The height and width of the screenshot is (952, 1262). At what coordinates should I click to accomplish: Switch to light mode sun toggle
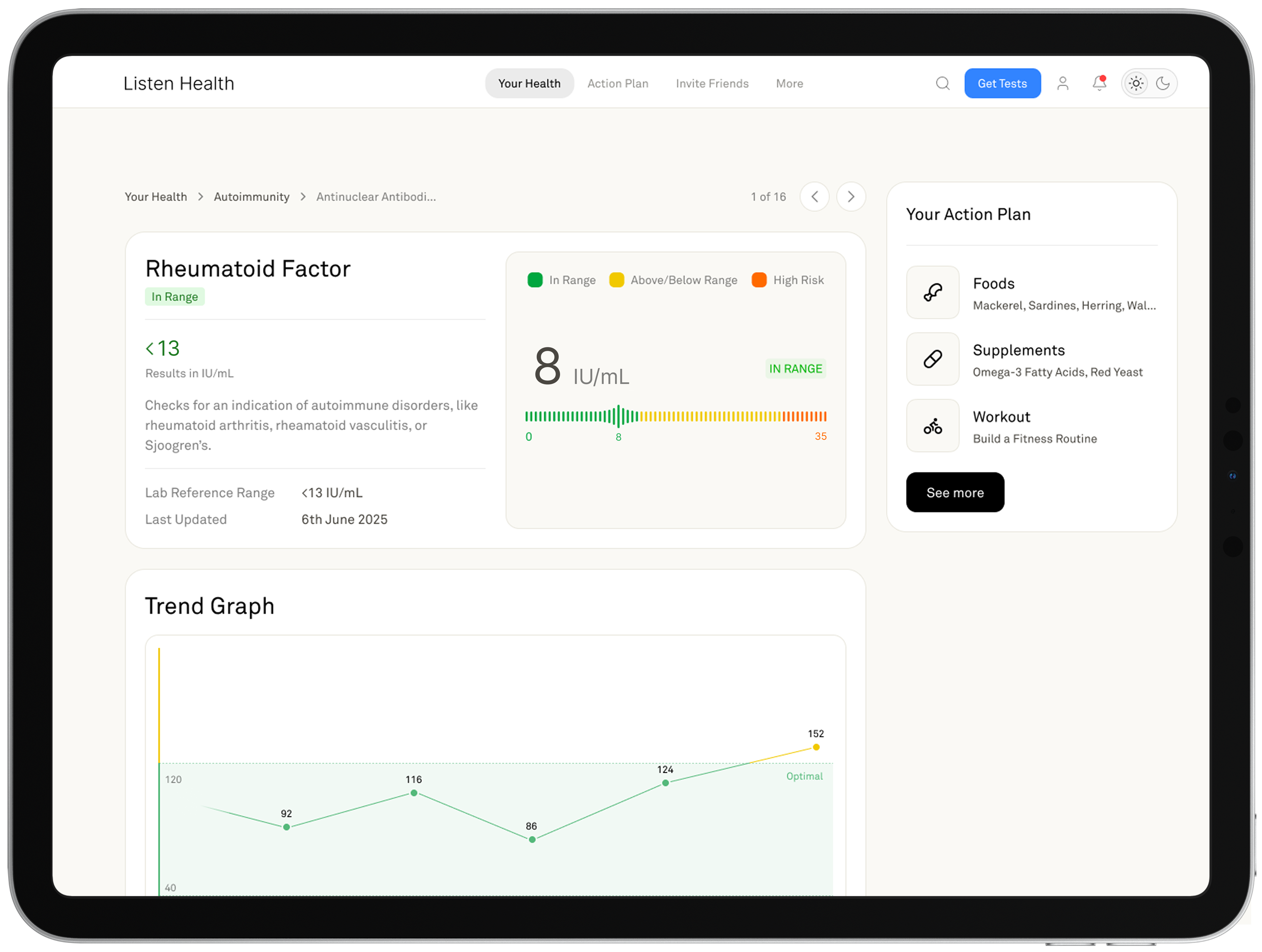[1136, 83]
